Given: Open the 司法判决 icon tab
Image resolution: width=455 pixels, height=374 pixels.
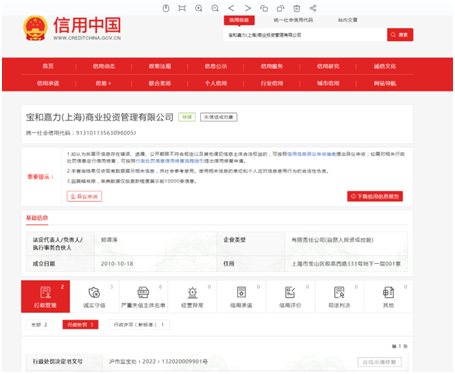Looking at the screenshot, I should coord(339,296).
